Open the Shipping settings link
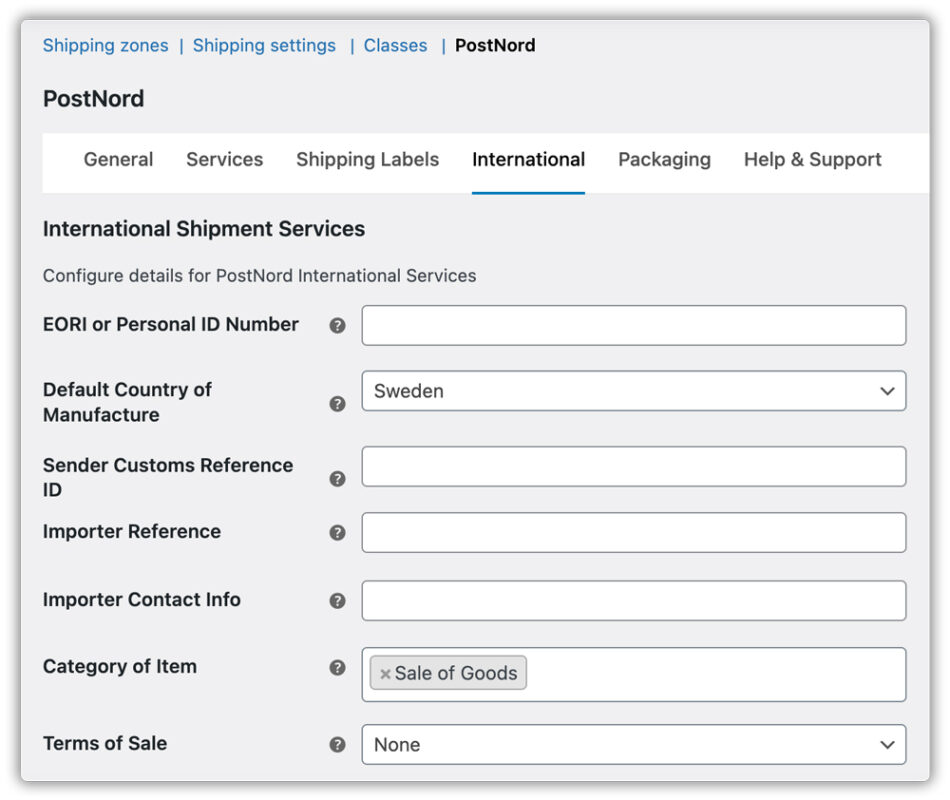The height and width of the screenshot is (800, 950). [264, 45]
